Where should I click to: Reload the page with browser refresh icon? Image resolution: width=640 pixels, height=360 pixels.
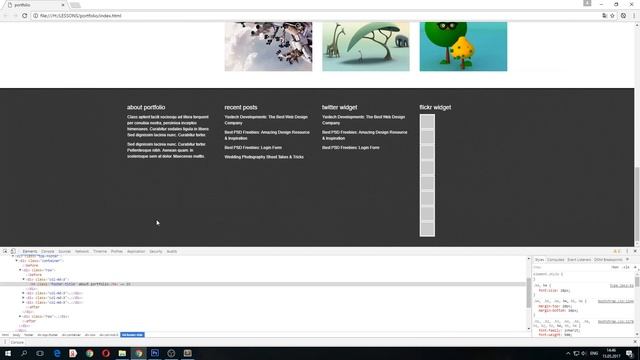click(x=24, y=16)
